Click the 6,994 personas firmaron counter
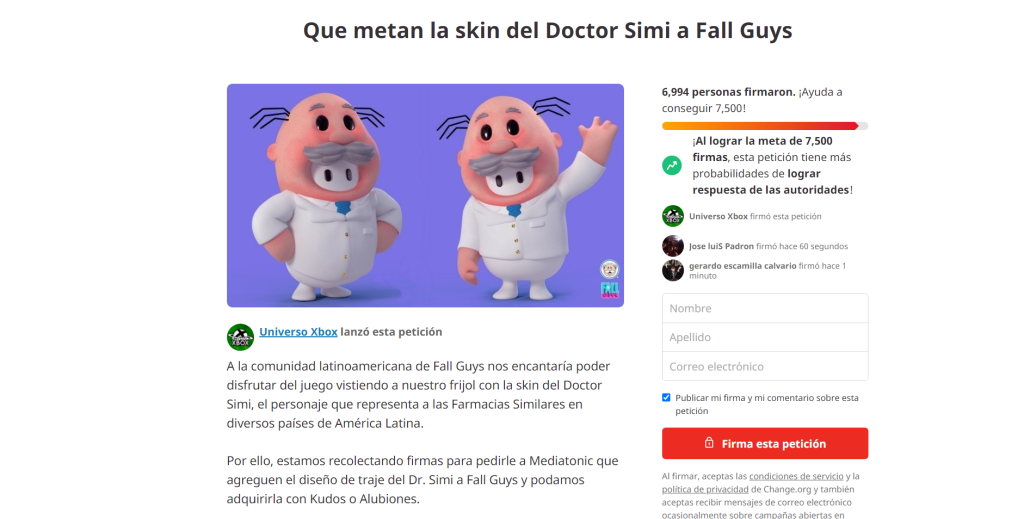 coord(728,92)
